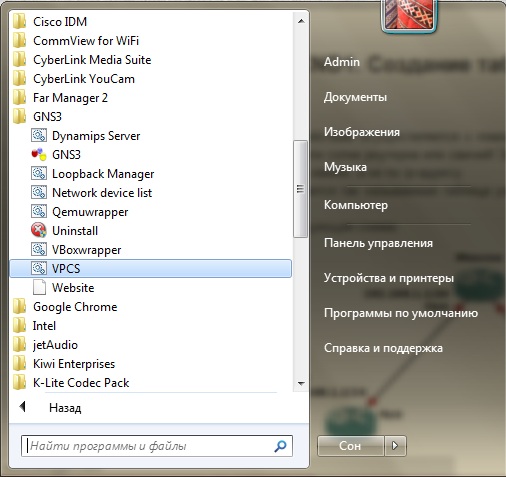Open the jetAudio folder icon
Image resolution: width=506 pixels, height=477 pixels.
pos(19,345)
